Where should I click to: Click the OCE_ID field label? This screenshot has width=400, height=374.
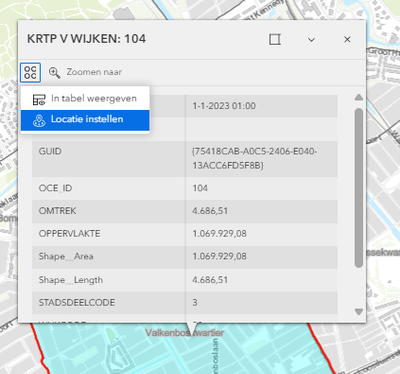(x=55, y=188)
